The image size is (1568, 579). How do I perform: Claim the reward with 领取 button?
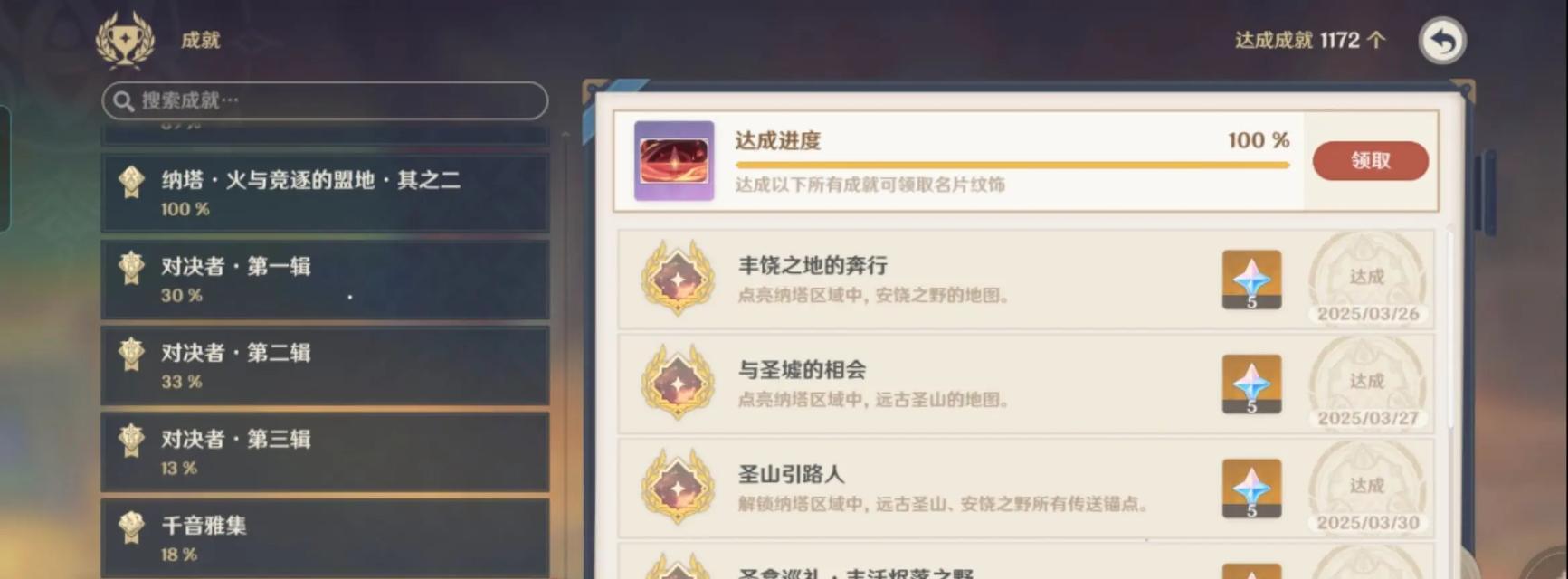coord(1370,161)
